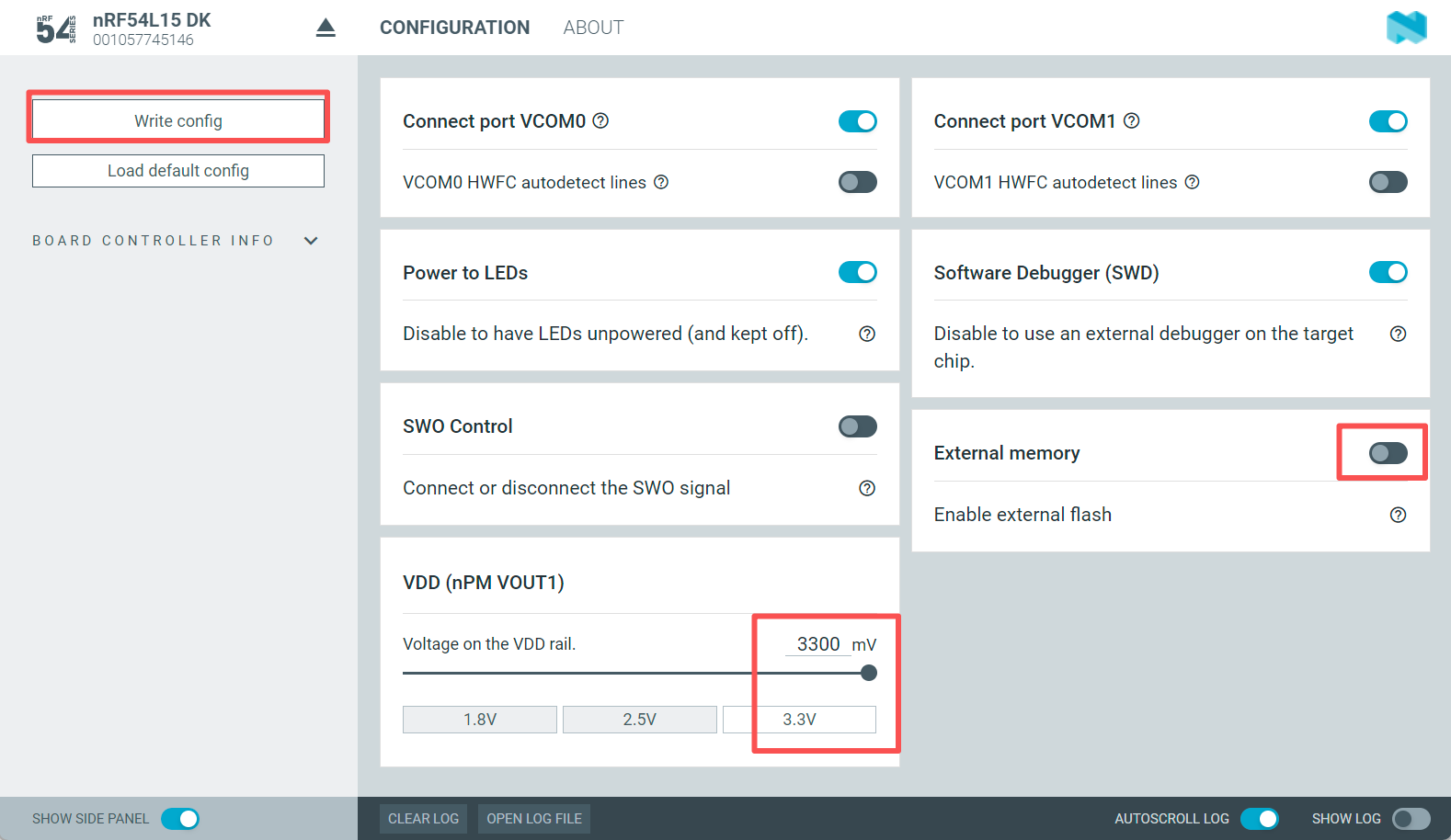
Task: Open the Configuration tab
Action: click(454, 28)
